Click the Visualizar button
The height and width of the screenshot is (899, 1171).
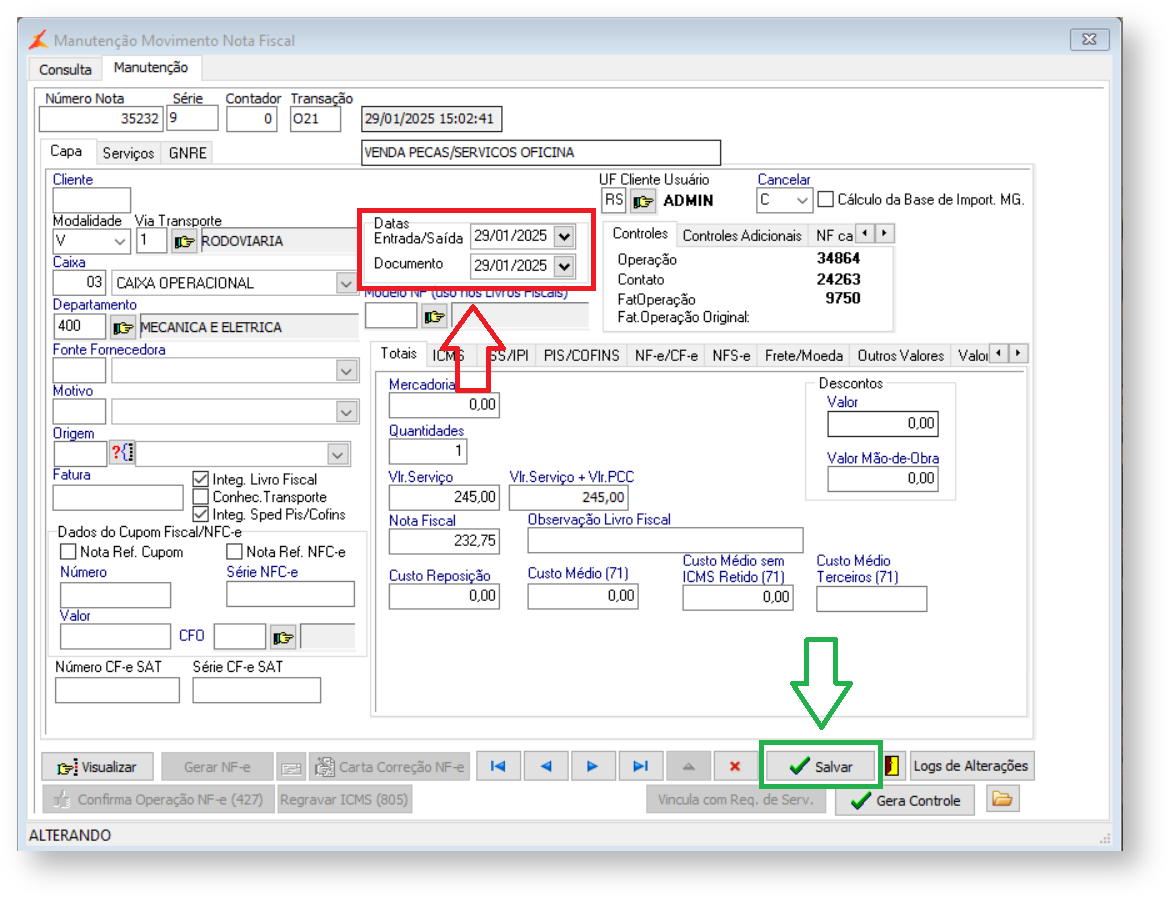98,767
